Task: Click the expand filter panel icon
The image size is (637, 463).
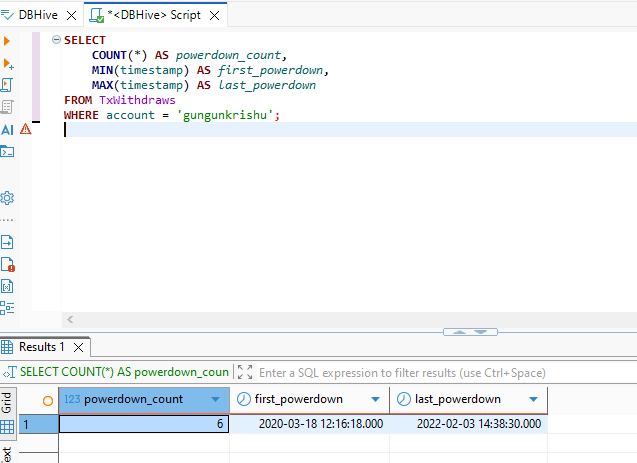Action: point(245,372)
